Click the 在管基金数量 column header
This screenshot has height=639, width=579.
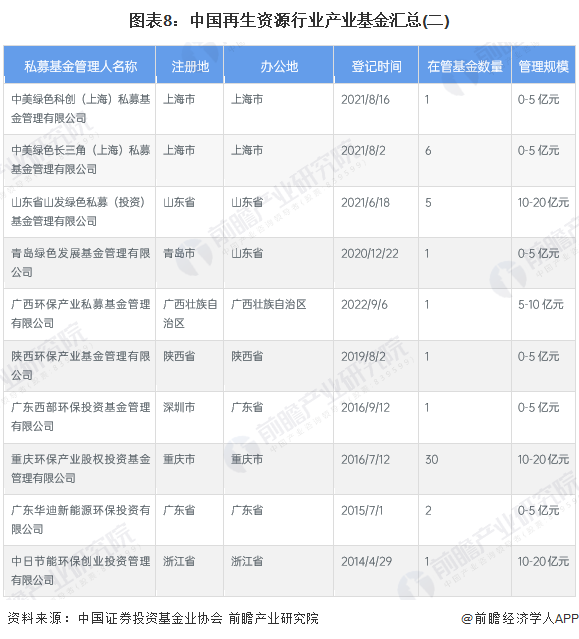[x=465, y=66]
